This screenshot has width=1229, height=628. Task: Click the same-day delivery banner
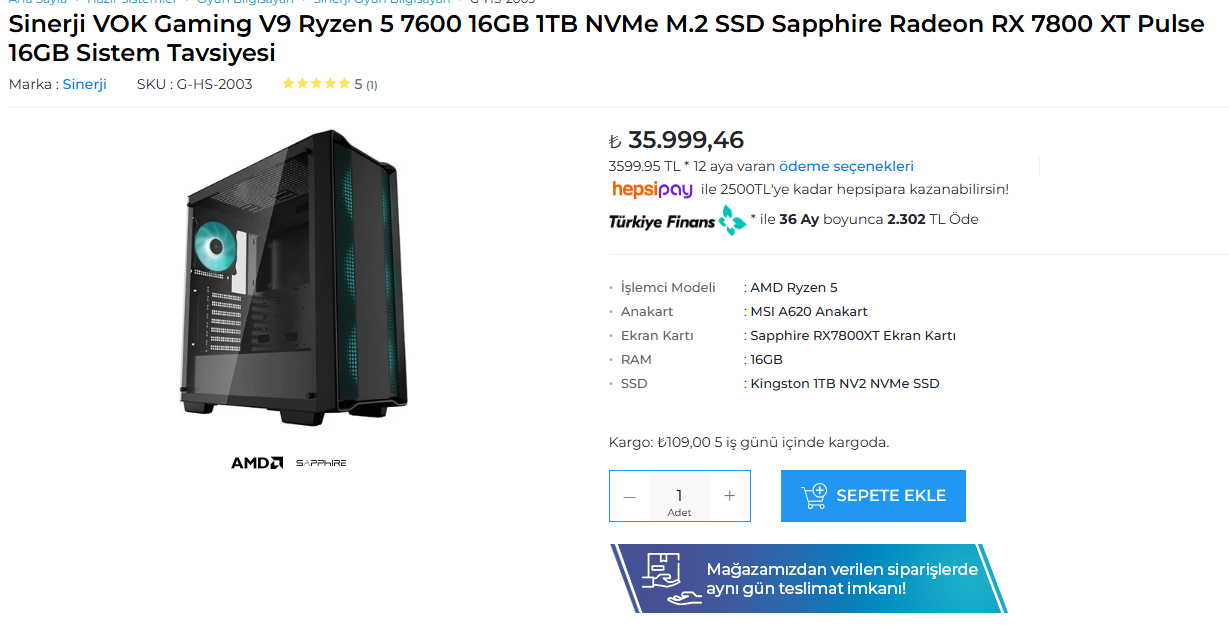click(x=808, y=578)
